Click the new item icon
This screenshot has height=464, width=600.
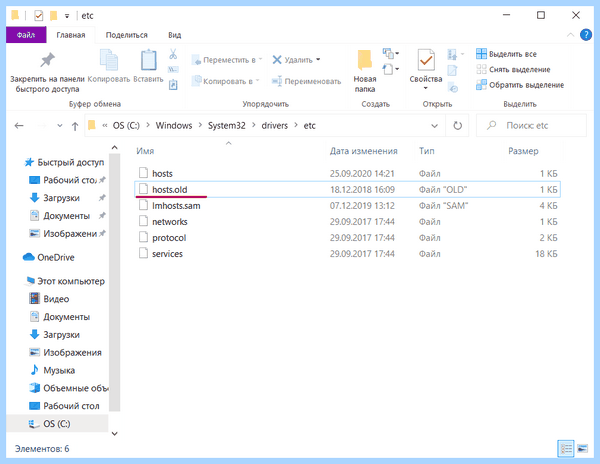[388, 54]
